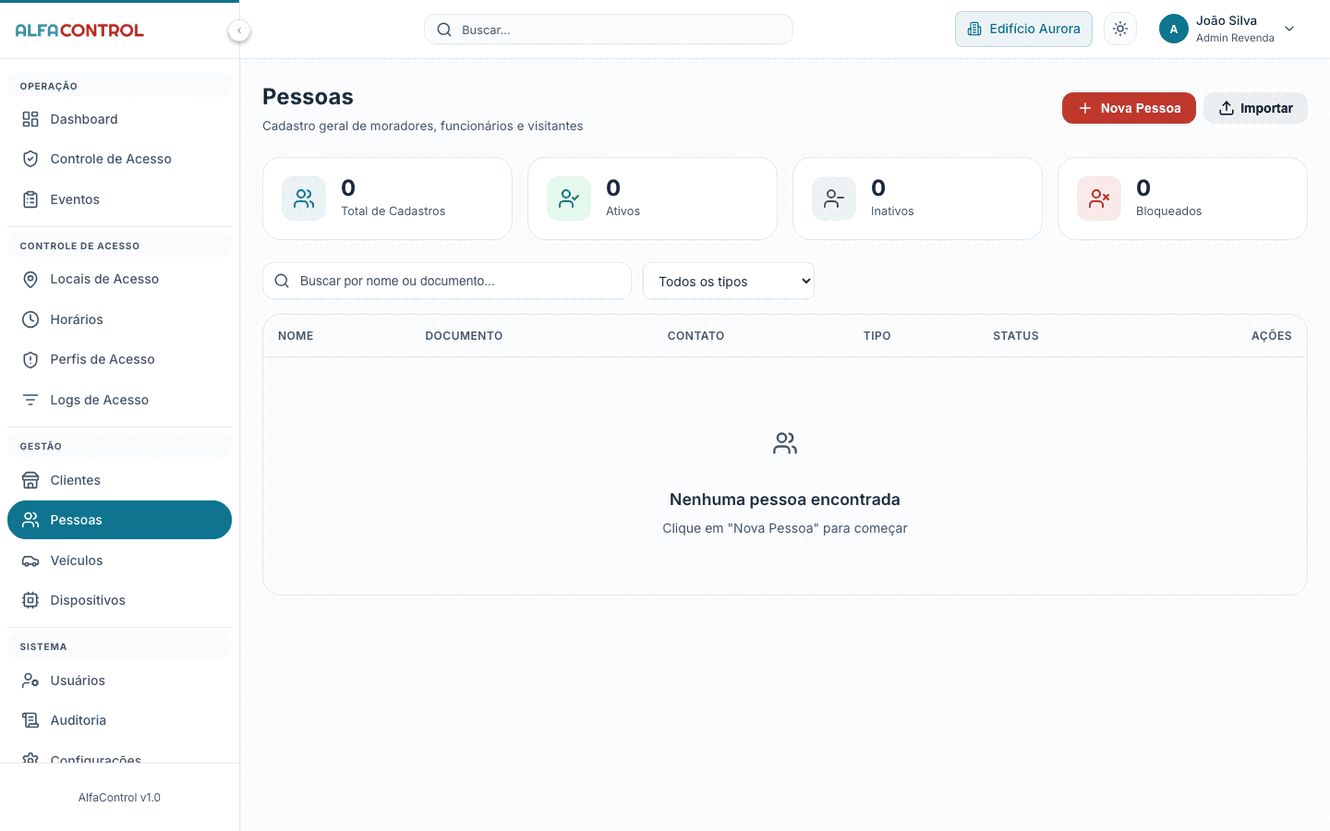Click the store icon beside Clientes
Screen dimensions: 1330x831
31,480
